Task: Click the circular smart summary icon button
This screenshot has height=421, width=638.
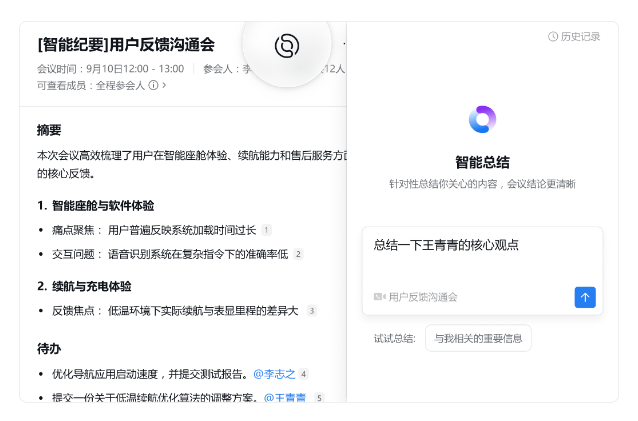Action: [x=287, y=46]
